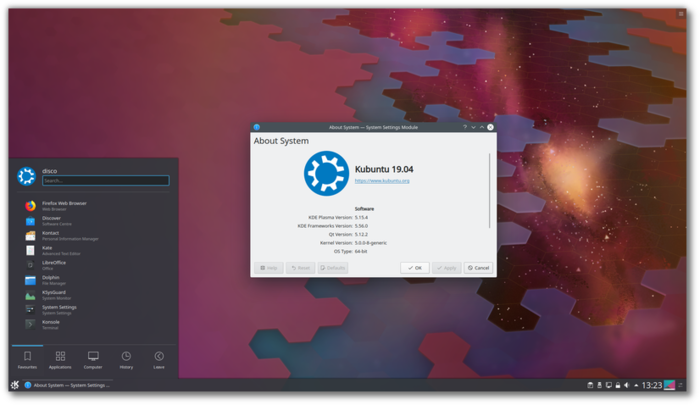Screen dimensions: 700x405
Task: Click the Help button in the dialog
Action: 269,268
